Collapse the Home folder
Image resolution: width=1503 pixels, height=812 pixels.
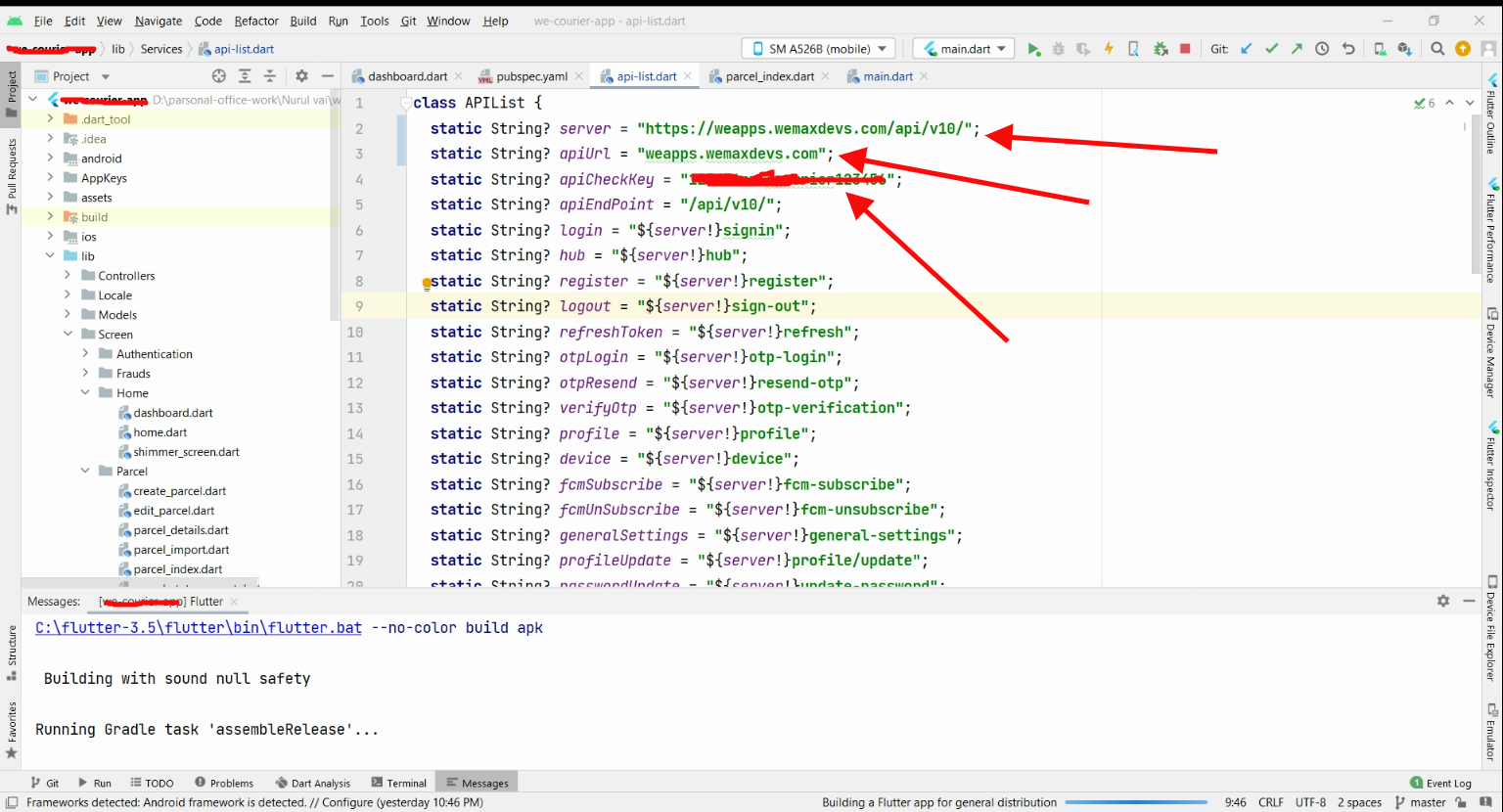point(85,393)
